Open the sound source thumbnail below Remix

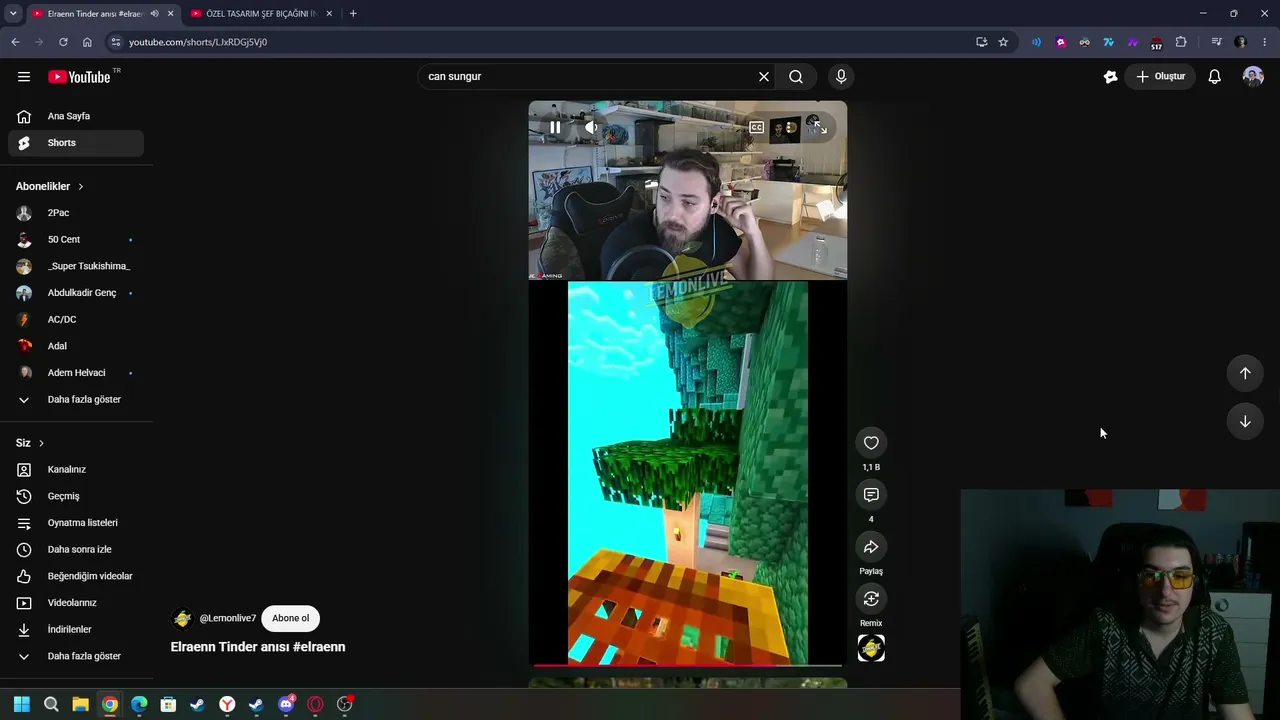[871, 648]
